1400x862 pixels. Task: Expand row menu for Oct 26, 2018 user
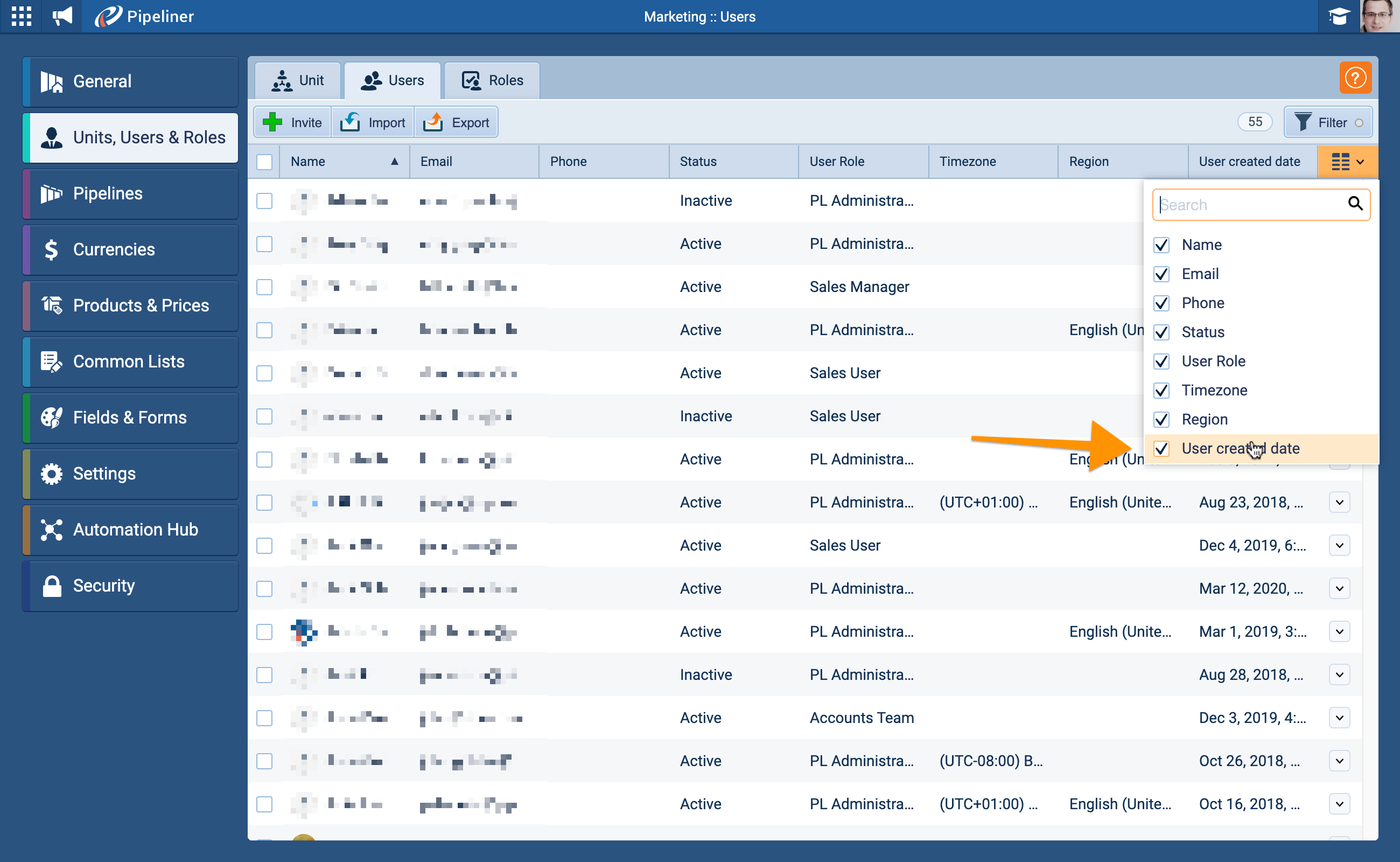1339,761
